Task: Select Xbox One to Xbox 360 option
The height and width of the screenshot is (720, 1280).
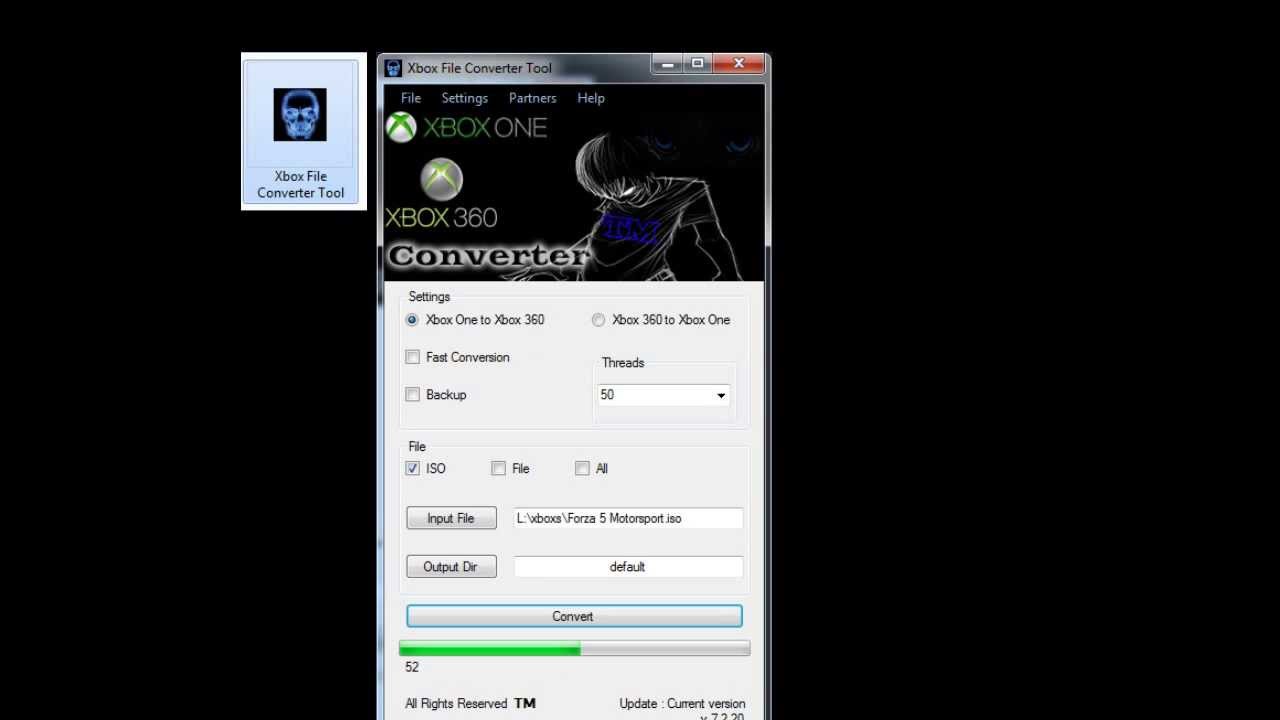Action: [475, 320]
